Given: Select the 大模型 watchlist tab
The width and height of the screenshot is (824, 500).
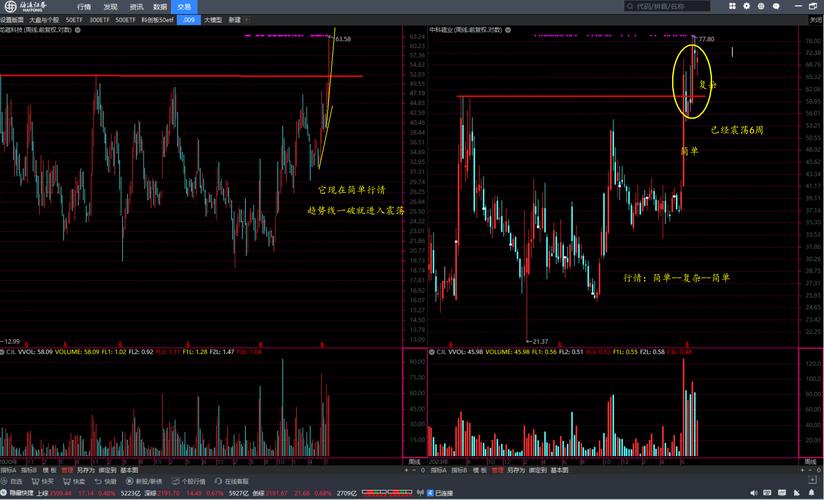Looking at the screenshot, I should 214,19.
